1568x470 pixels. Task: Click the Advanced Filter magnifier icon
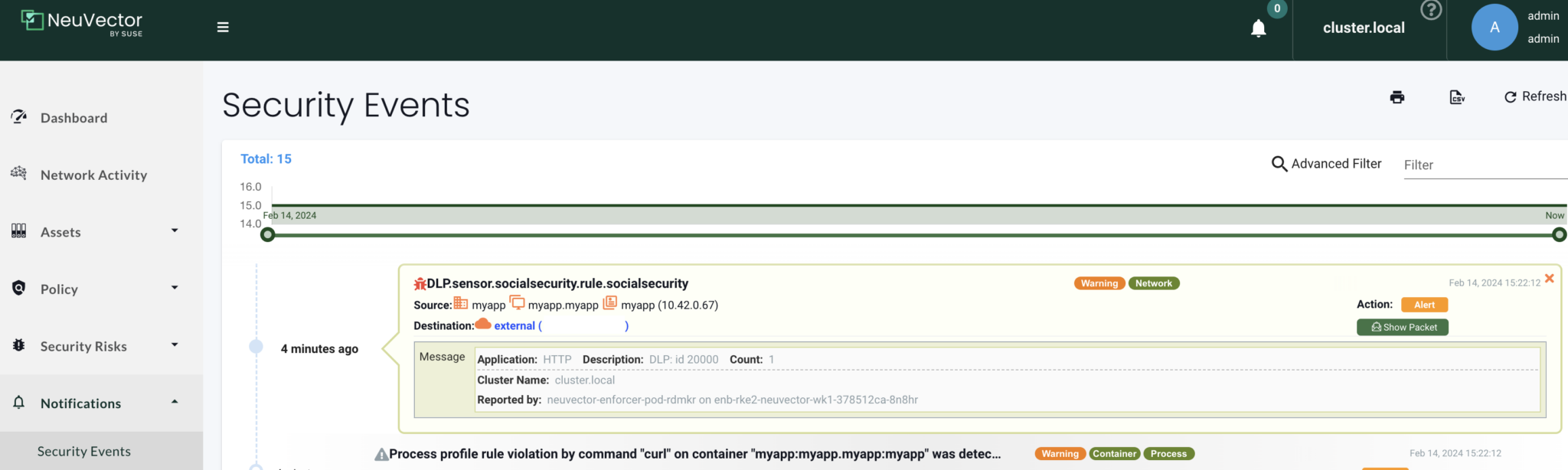pyautogui.click(x=1279, y=164)
